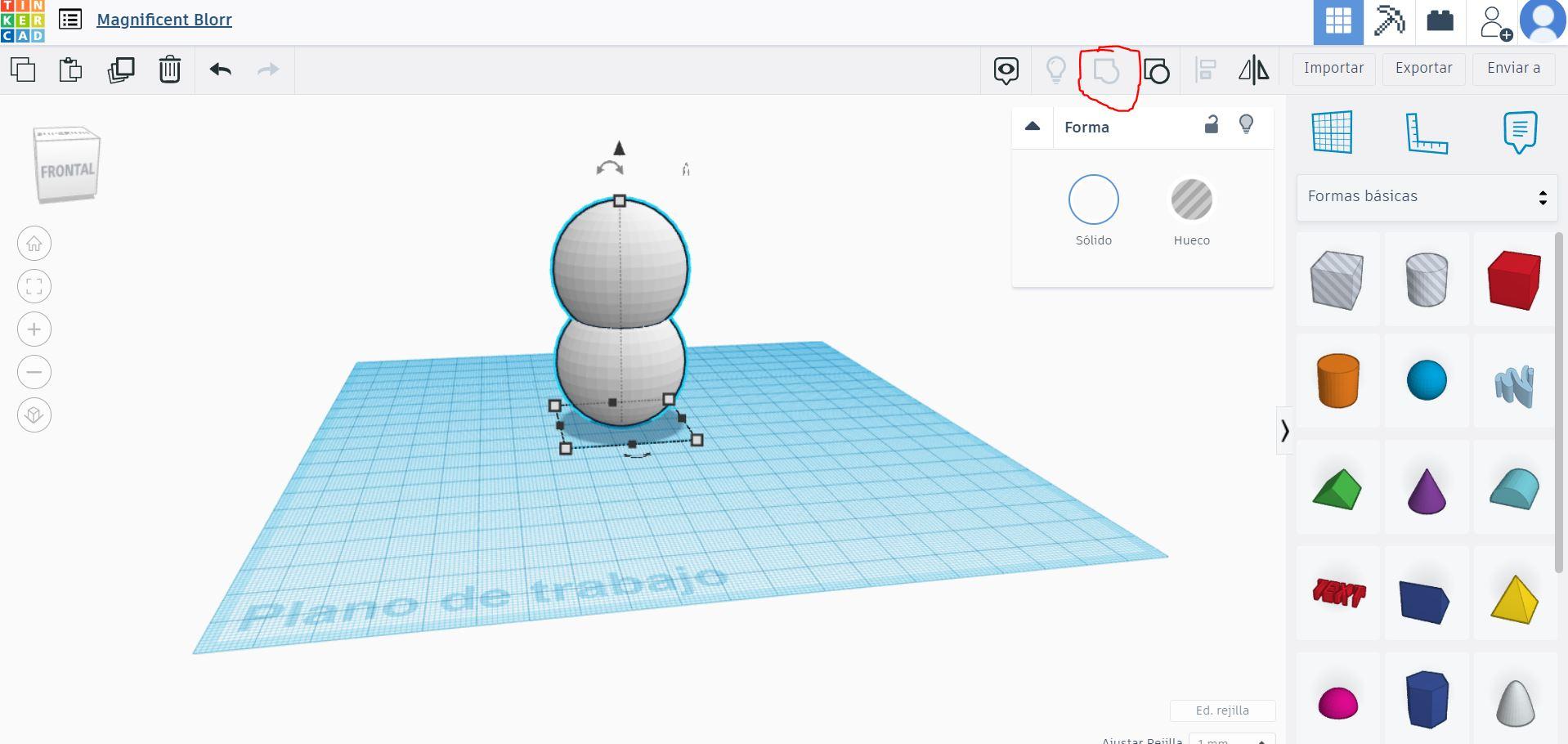The image size is (1568, 744).
Task: Click the top height handle of shape
Action: pyautogui.click(x=620, y=200)
